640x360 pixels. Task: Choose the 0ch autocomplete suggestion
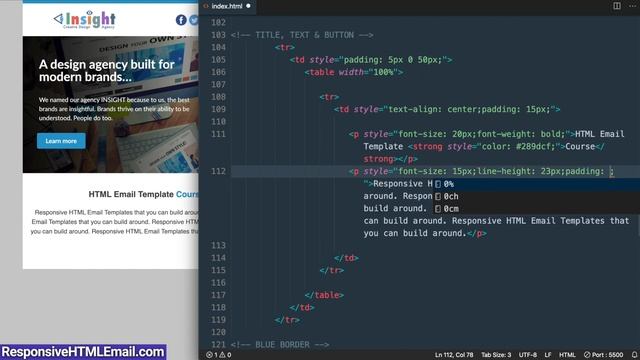tap(536, 196)
